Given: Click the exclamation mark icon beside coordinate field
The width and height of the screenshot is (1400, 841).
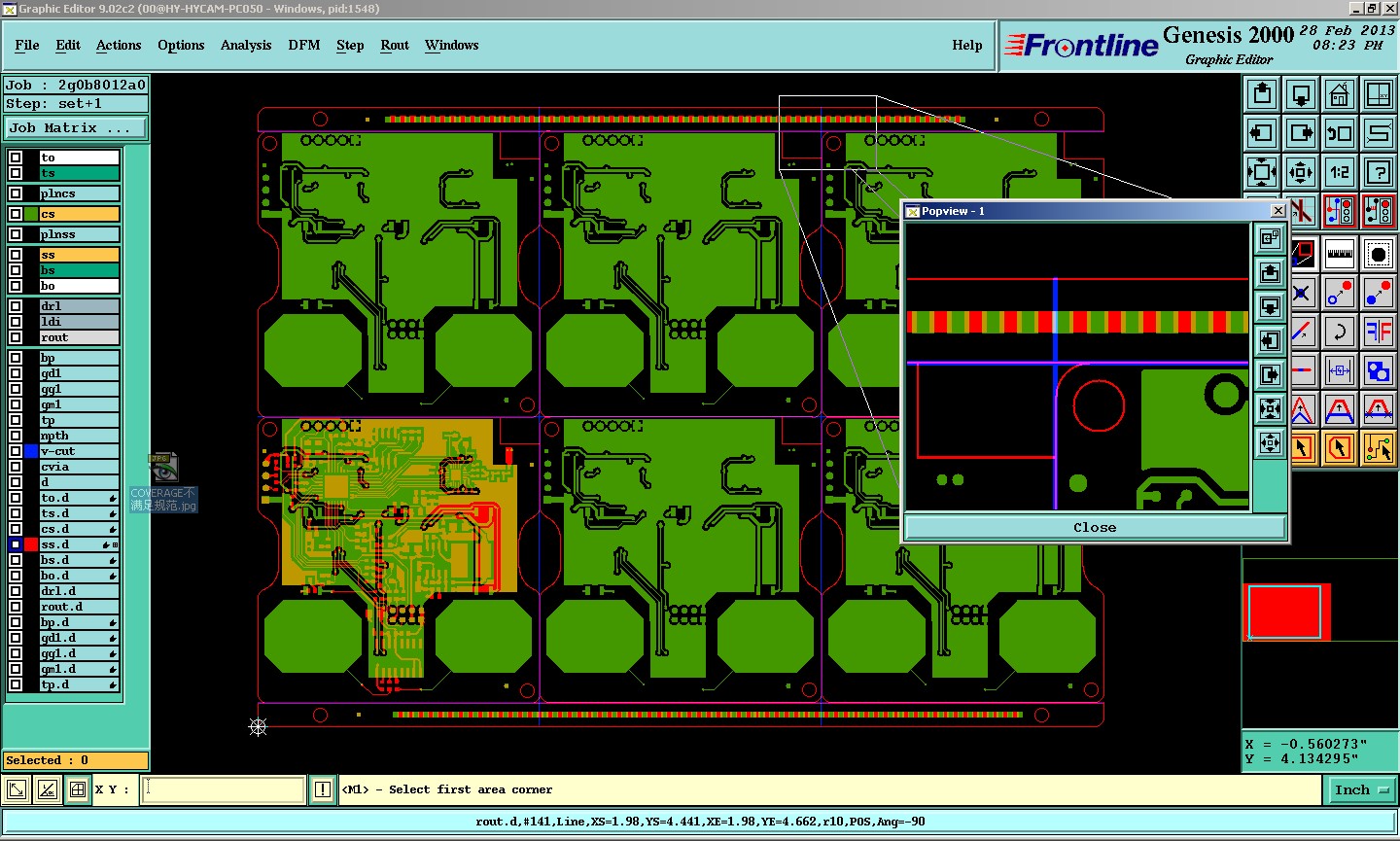Looking at the screenshot, I should point(323,789).
